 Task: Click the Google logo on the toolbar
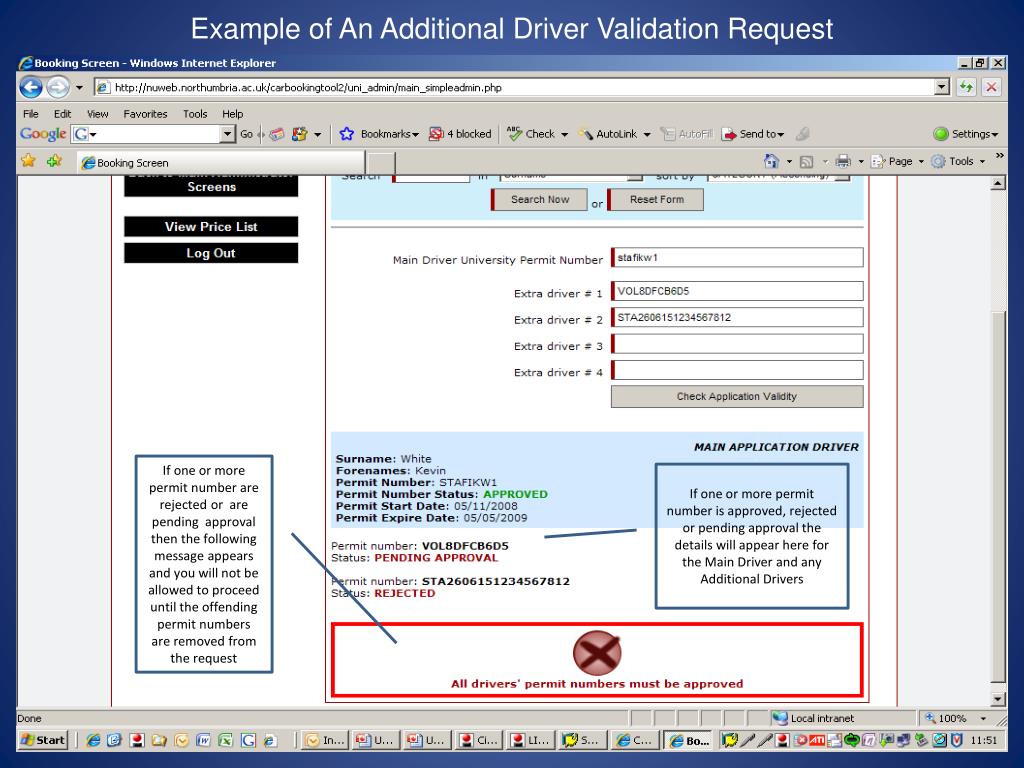click(43, 134)
